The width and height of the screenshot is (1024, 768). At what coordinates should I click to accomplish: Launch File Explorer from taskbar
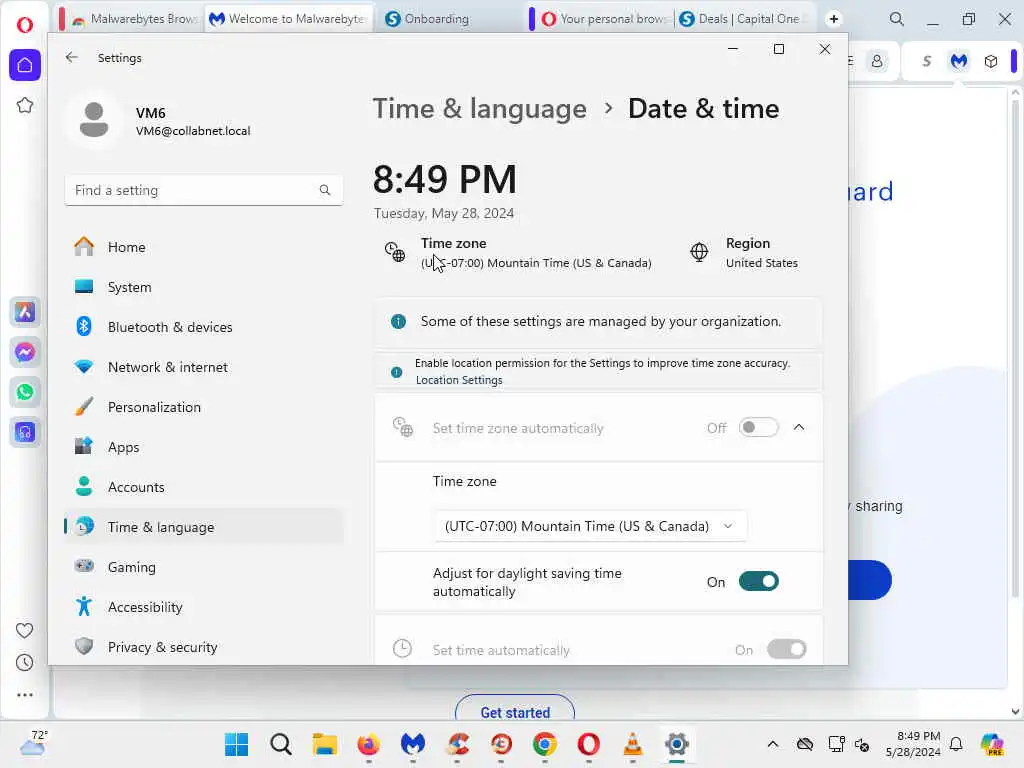[x=325, y=744]
